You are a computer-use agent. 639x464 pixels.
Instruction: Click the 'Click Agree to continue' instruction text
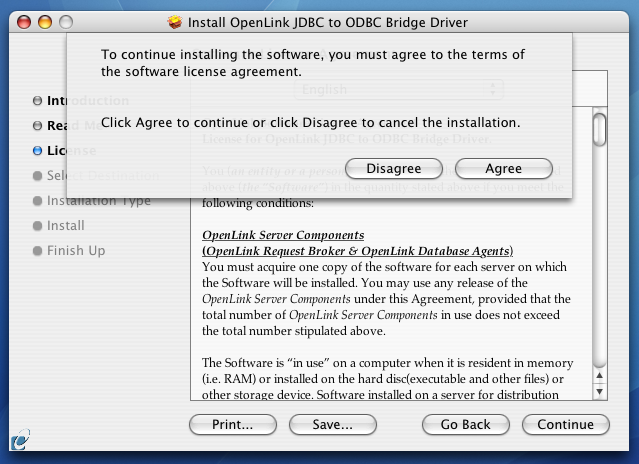[311, 123]
